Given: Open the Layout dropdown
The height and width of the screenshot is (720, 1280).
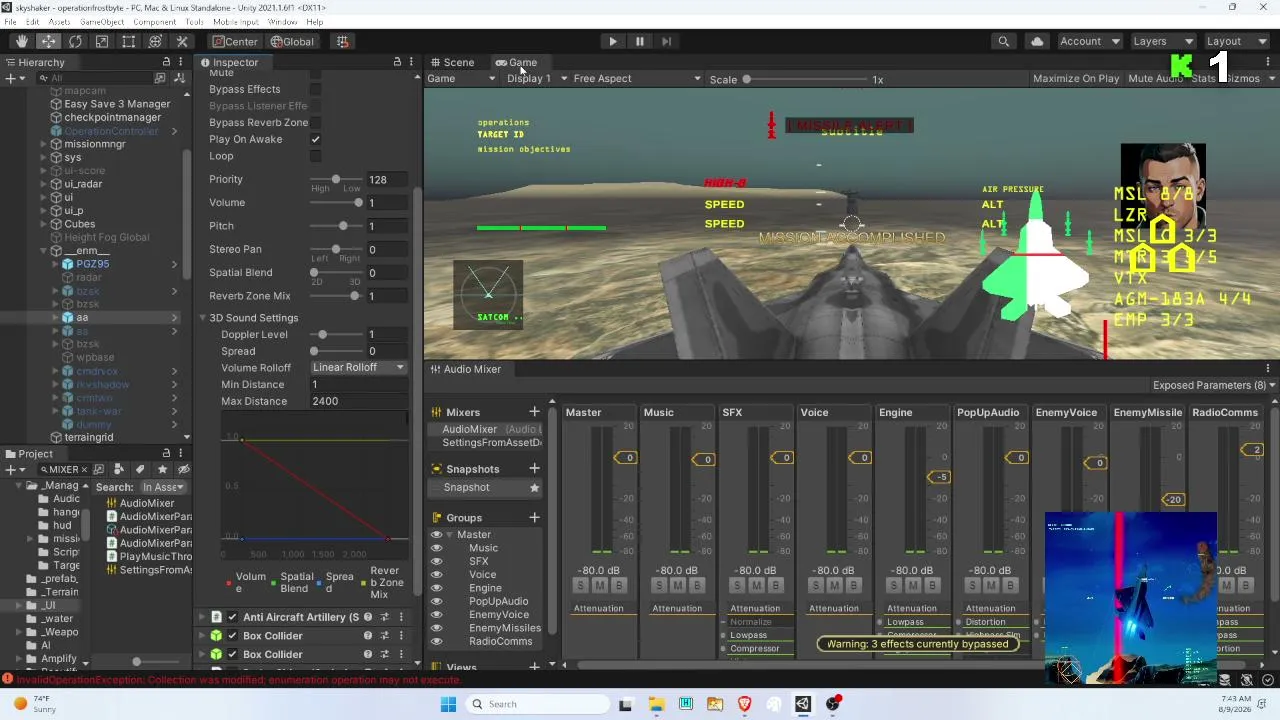Looking at the screenshot, I should pyautogui.click(x=1236, y=41).
